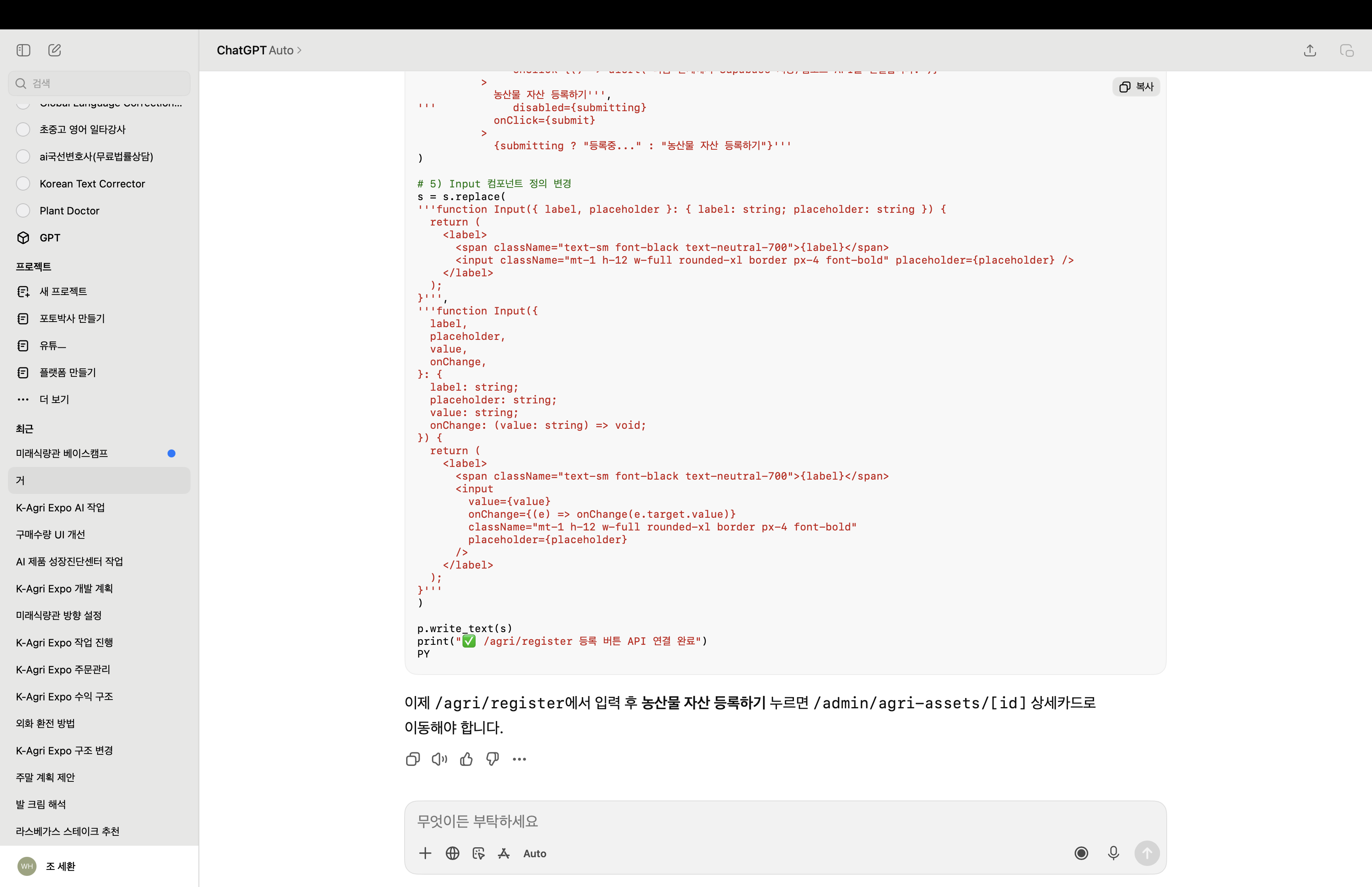Click the image edit tool icon in composer
1372x887 pixels.
coord(478,854)
